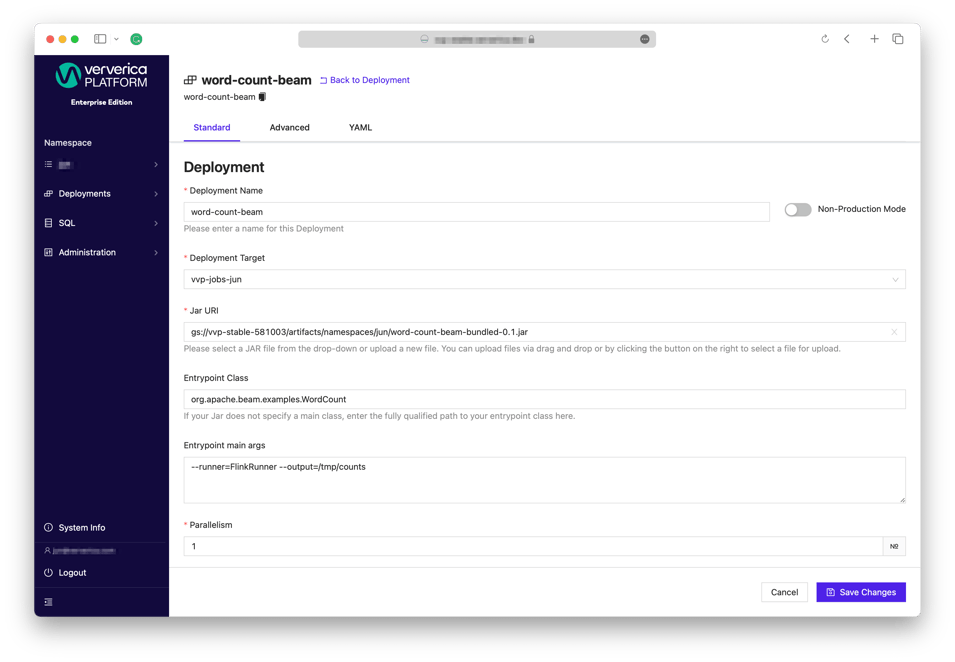Open a new tab with the plus icon

pos(874,39)
